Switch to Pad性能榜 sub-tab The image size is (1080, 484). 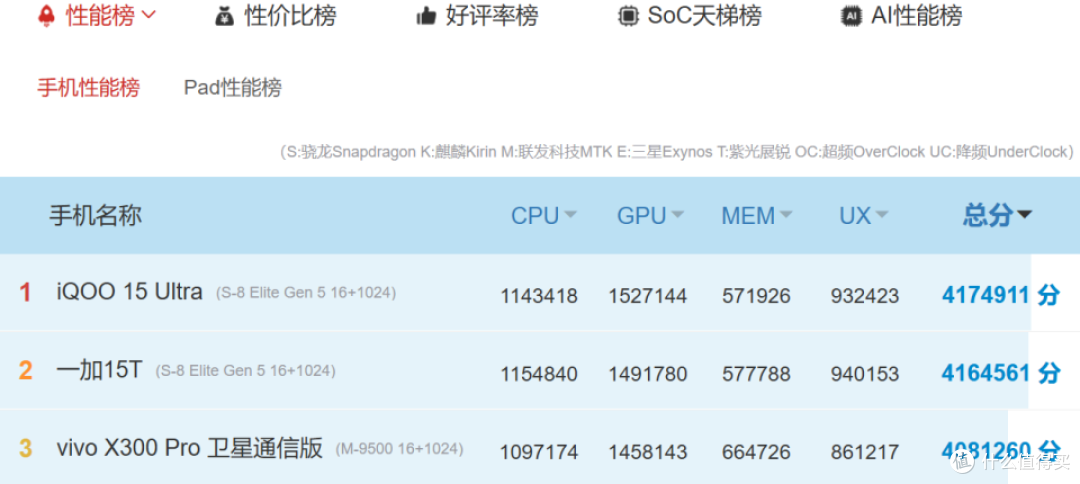pos(233,88)
